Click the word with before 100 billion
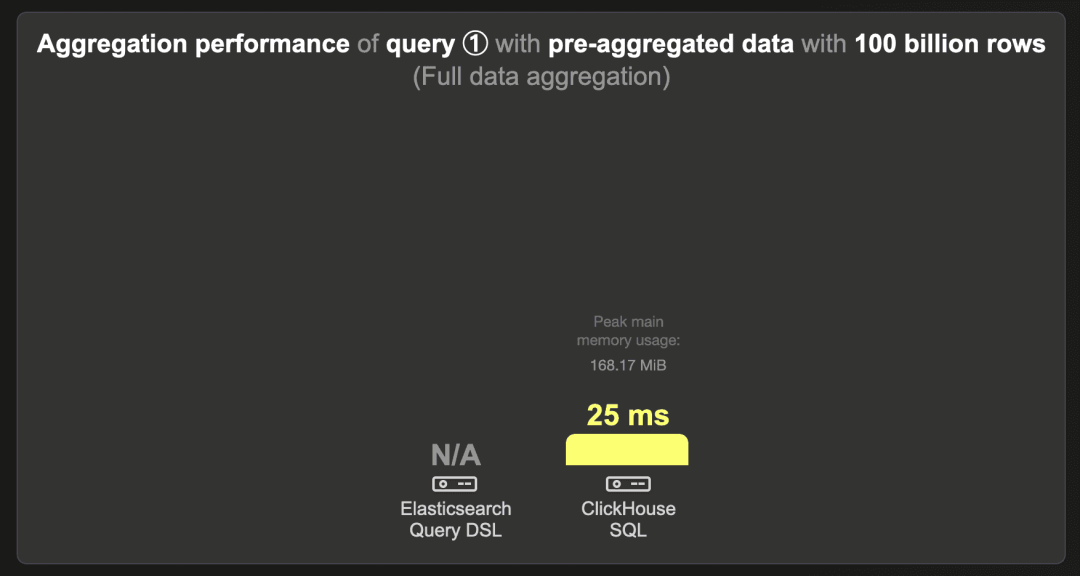1080x576 pixels. click(825, 45)
